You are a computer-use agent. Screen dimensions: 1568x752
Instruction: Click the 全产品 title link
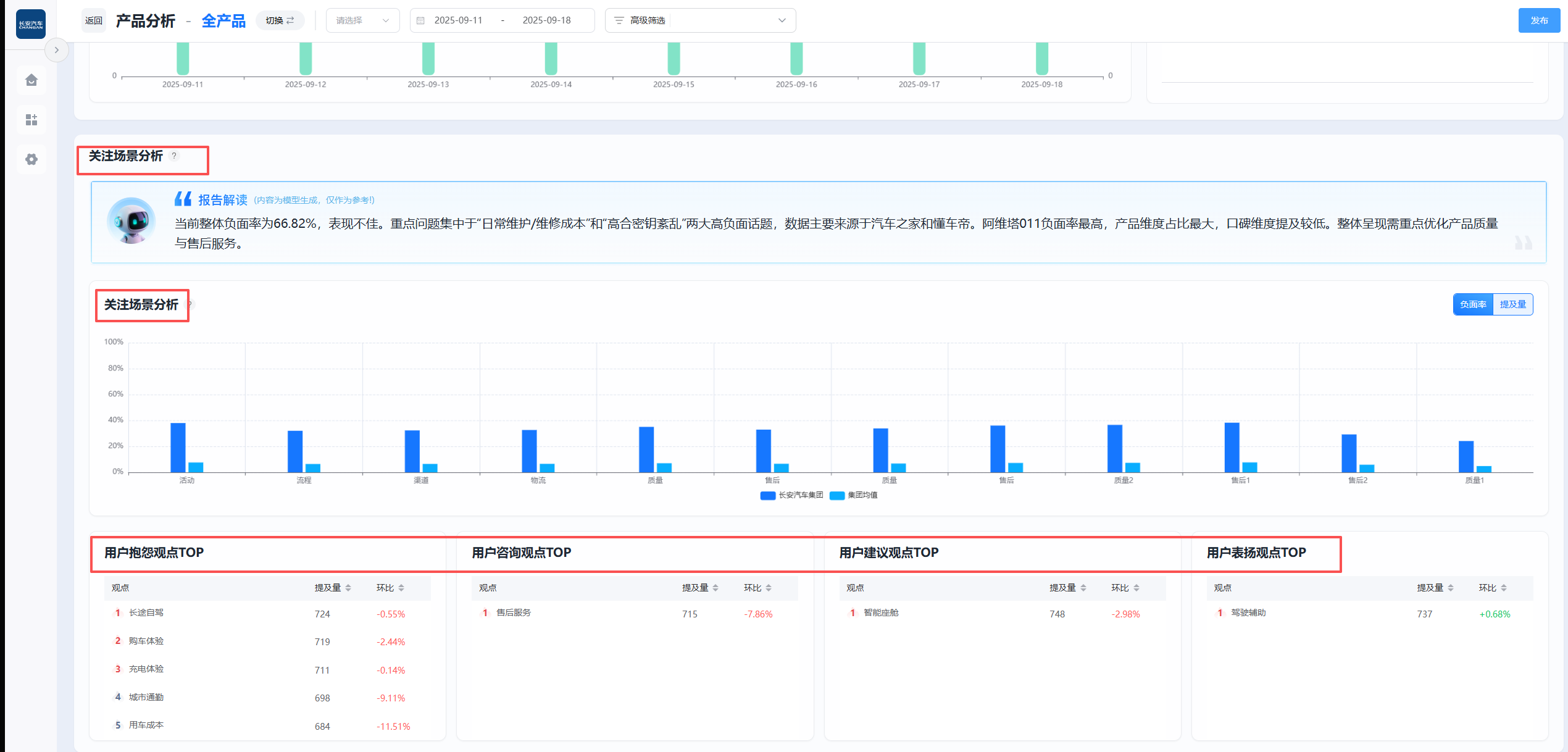(x=223, y=21)
